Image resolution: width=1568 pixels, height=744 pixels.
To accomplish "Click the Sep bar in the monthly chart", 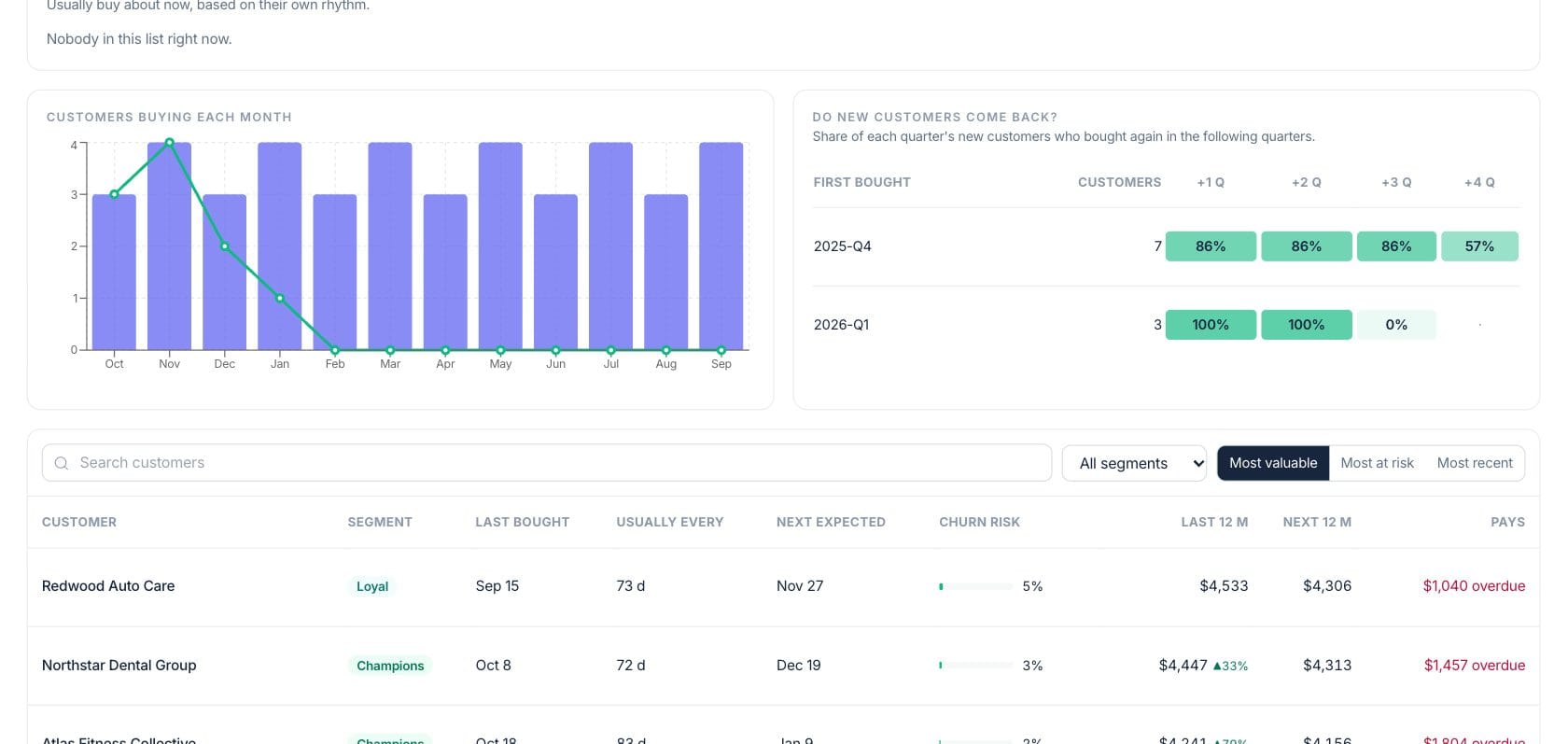I will coord(721,246).
